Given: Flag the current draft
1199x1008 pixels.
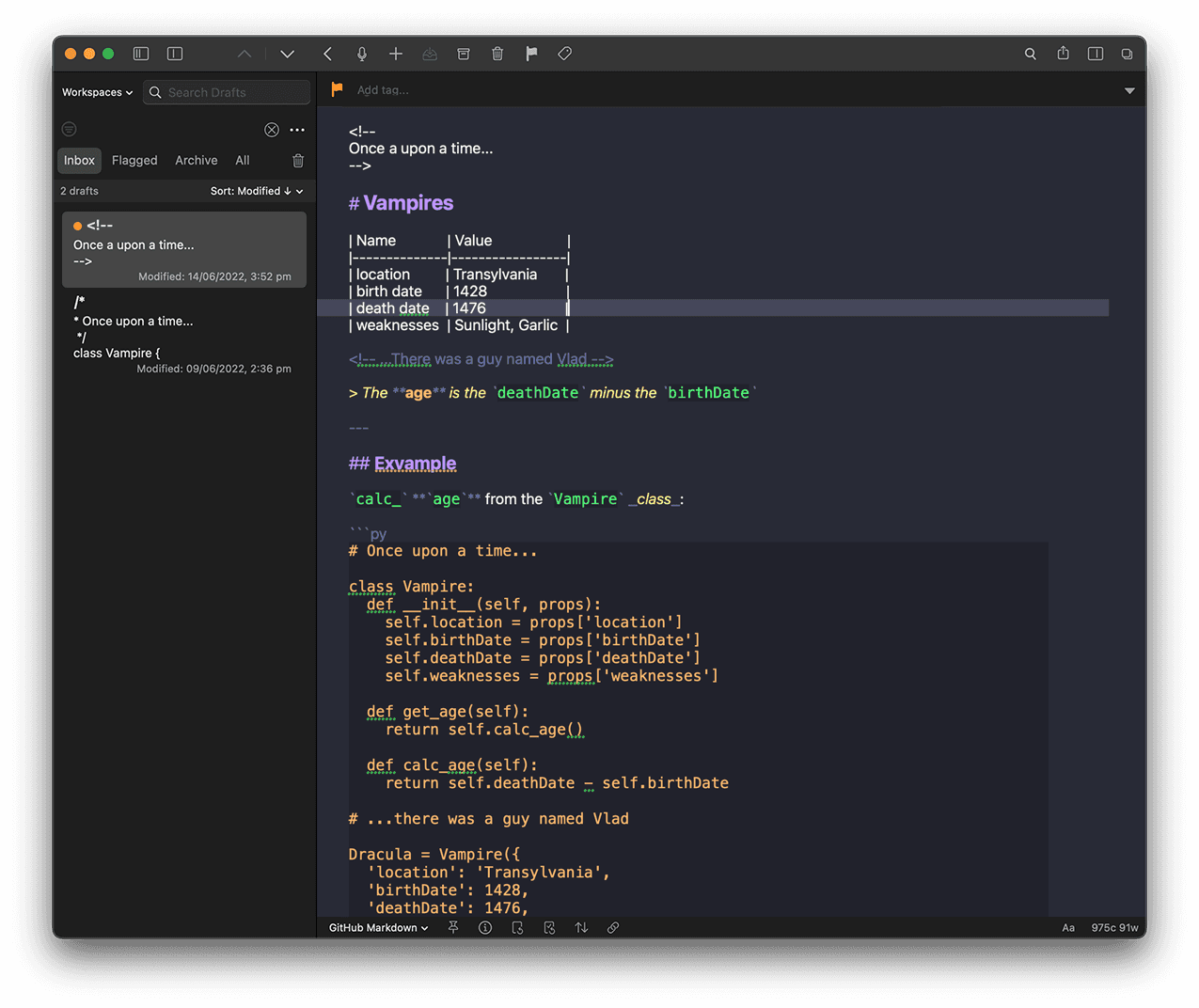Looking at the screenshot, I should click(531, 54).
